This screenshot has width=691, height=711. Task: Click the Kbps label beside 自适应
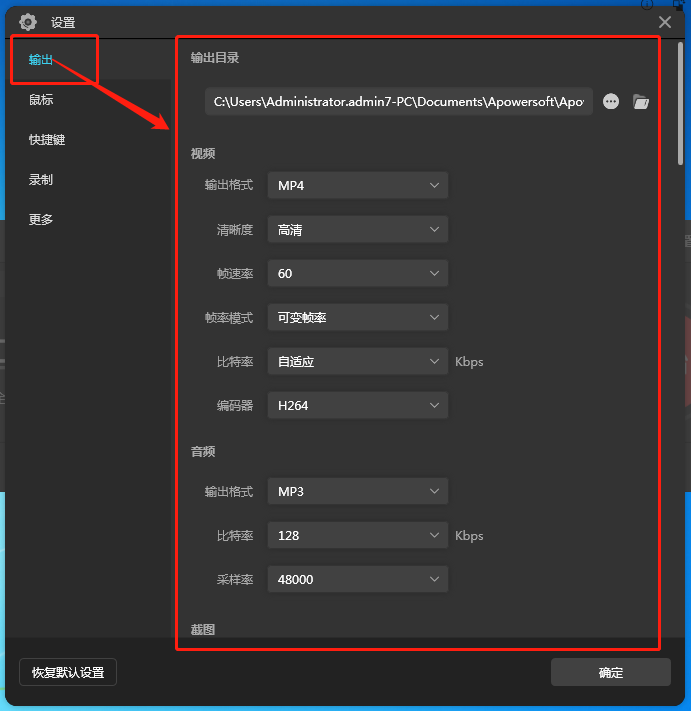pyautogui.click(x=469, y=362)
